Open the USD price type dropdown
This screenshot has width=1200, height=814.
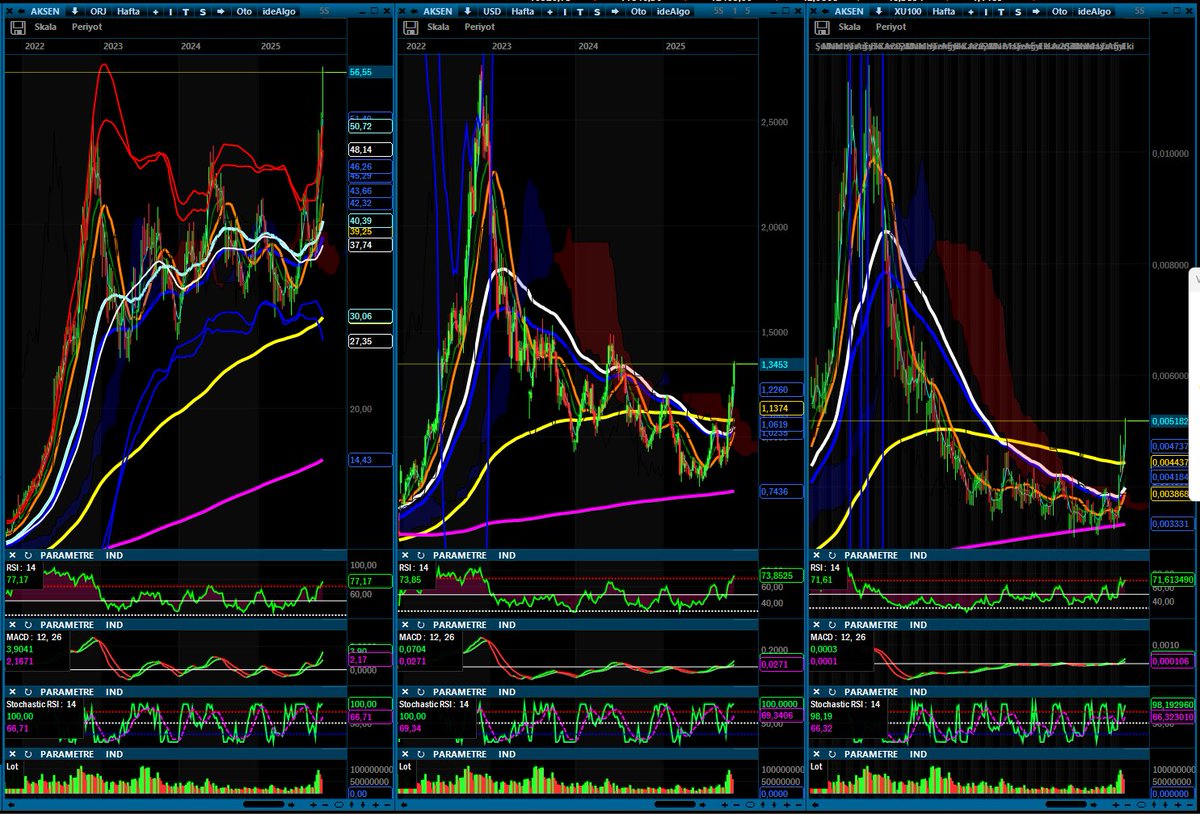pyautogui.click(x=491, y=11)
